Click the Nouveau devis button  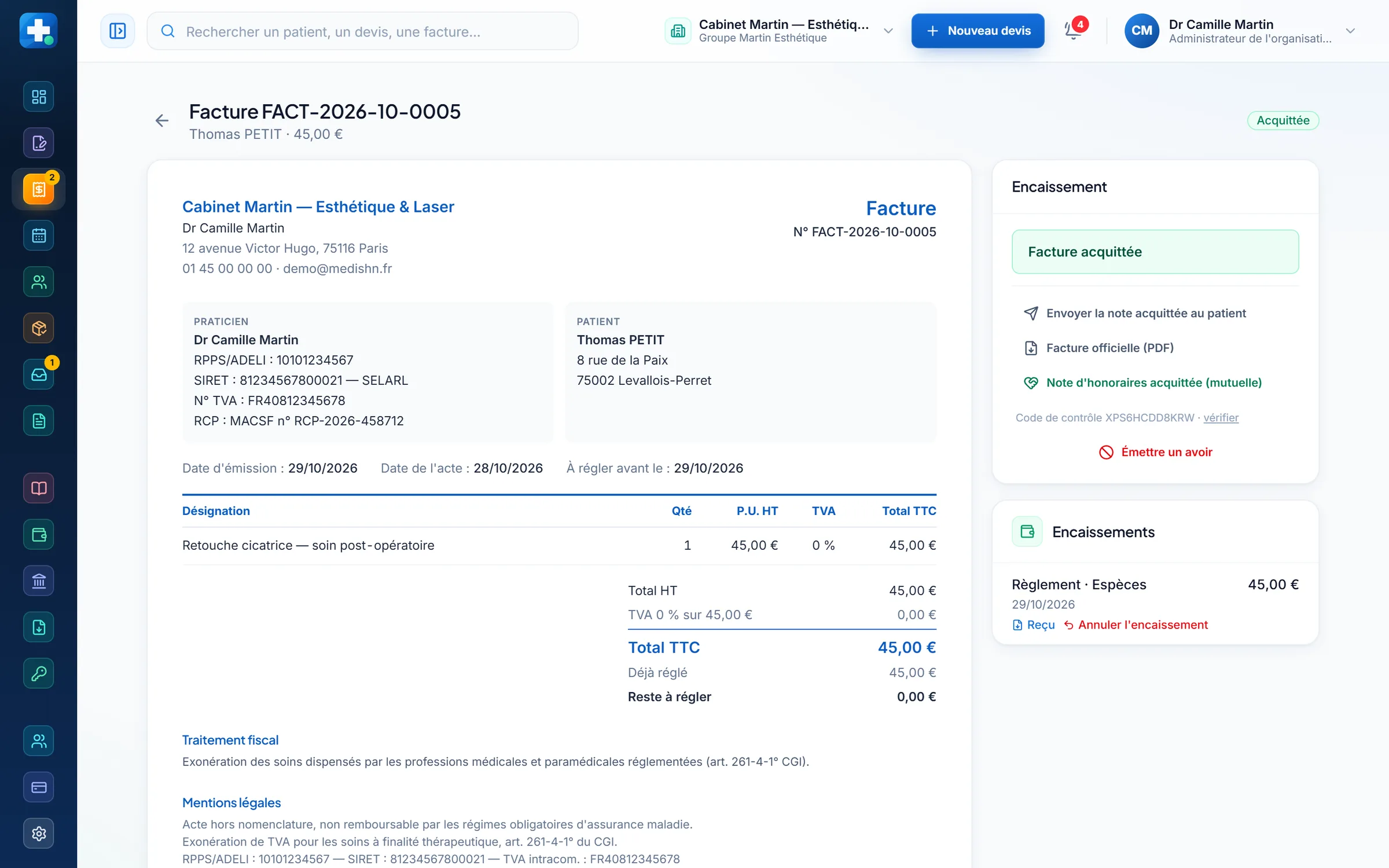(978, 31)
